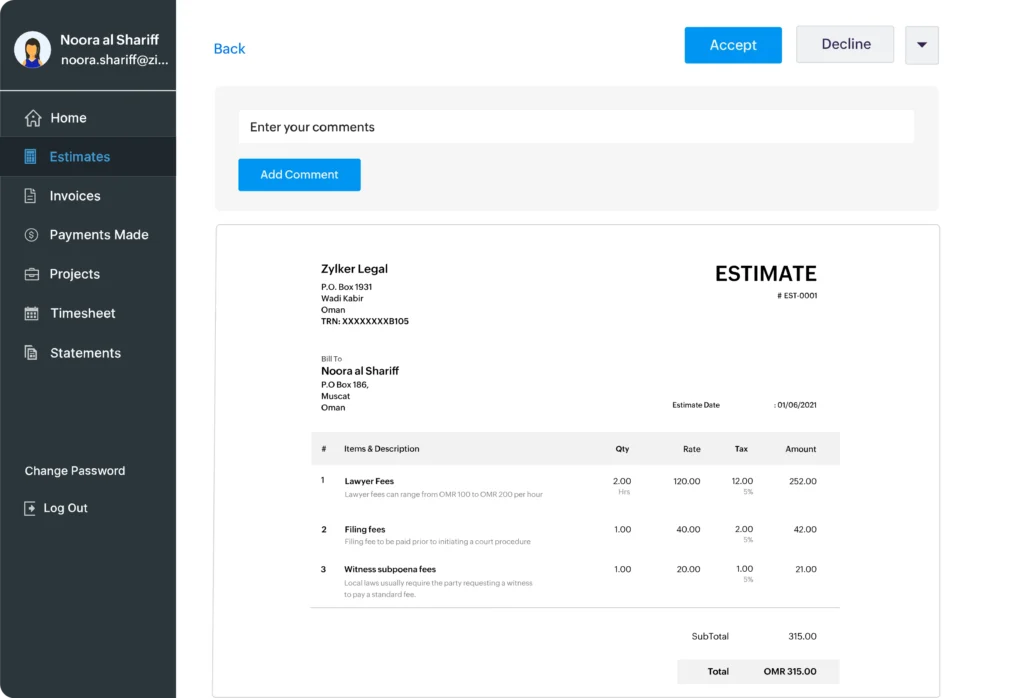Viewport: 1024px width, 698px height.
Task: Click the Noora al Shariff sidebar name
Action: (x=110, y=40)
